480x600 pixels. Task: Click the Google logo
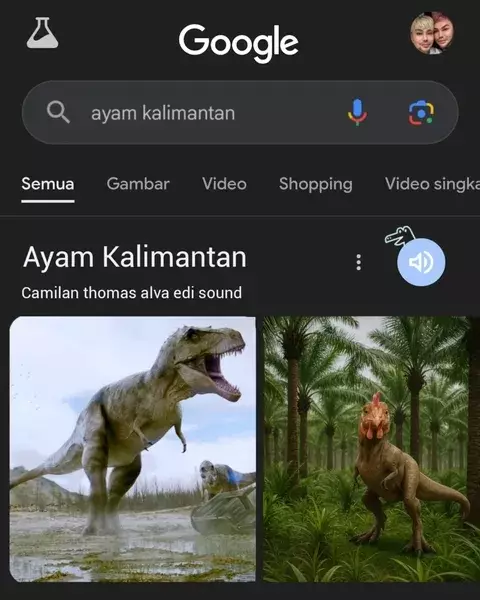pyautogui.click(x=238, y=43)
